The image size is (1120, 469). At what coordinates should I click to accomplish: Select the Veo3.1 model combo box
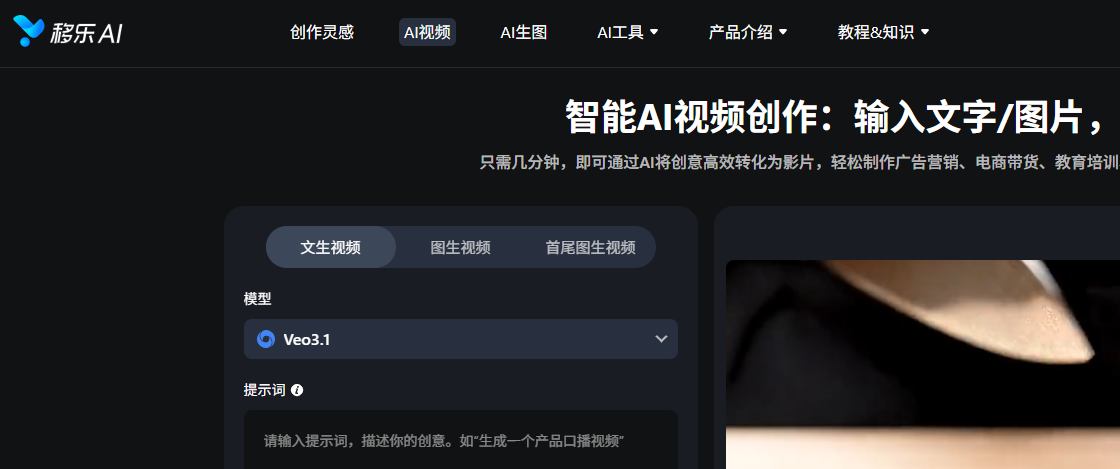pyautogui.click(x=461, y=339)
